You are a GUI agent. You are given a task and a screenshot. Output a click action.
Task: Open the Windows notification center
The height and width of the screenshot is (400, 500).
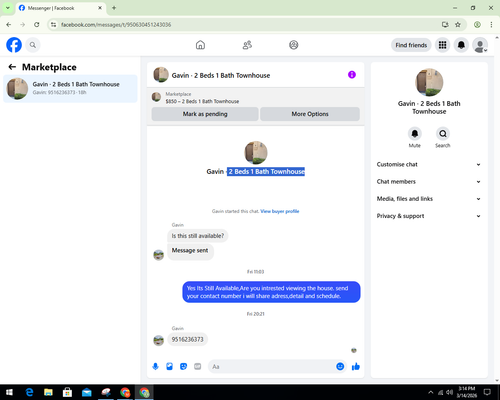[487, 392]
